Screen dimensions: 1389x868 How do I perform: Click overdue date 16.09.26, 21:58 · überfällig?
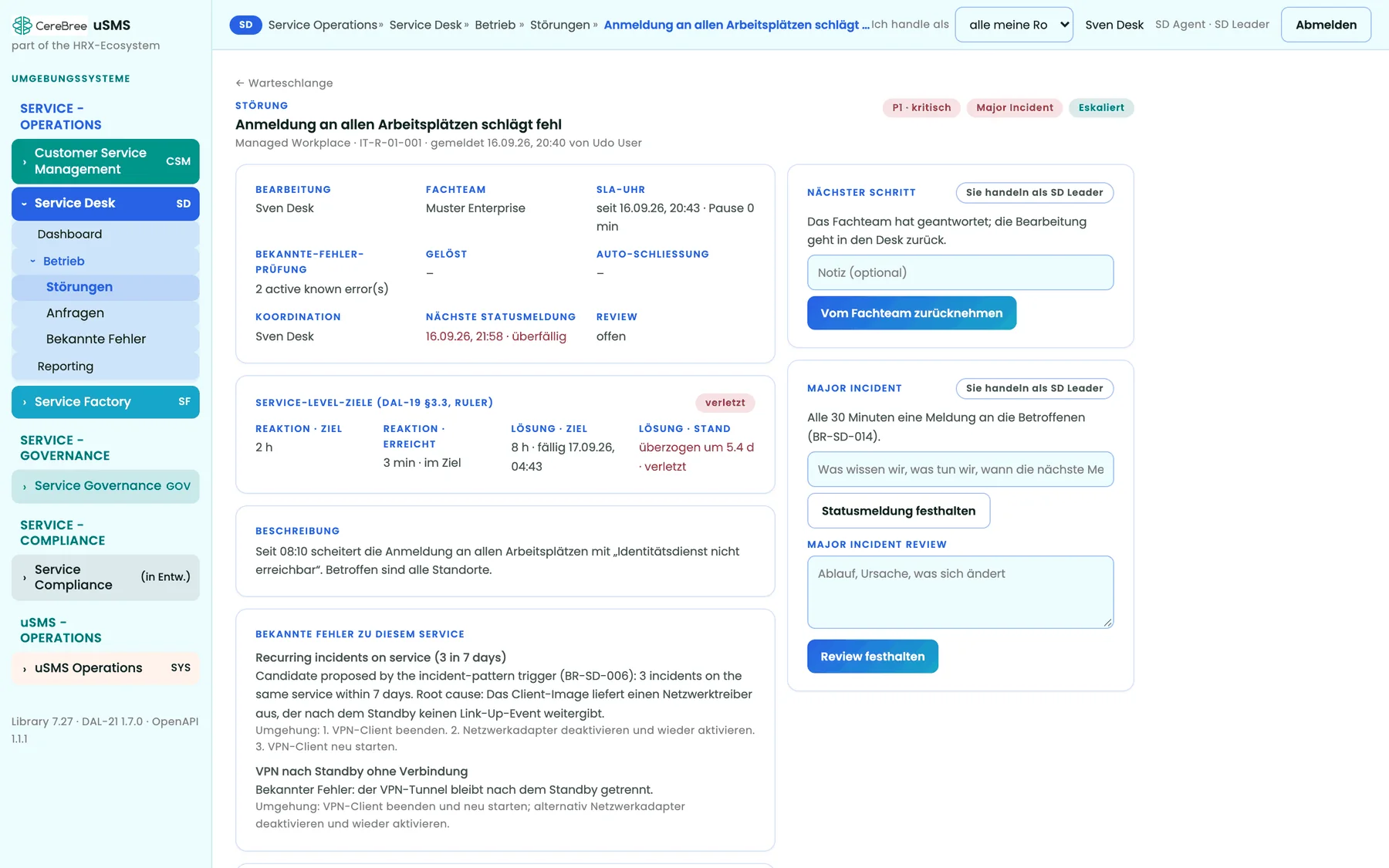coord(496,336)
